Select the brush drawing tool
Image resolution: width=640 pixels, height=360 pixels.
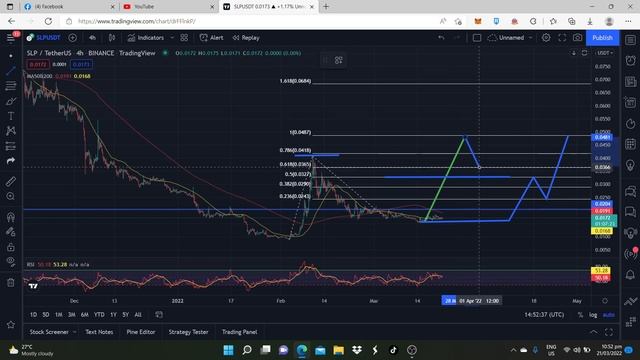[x=11, y=101]
